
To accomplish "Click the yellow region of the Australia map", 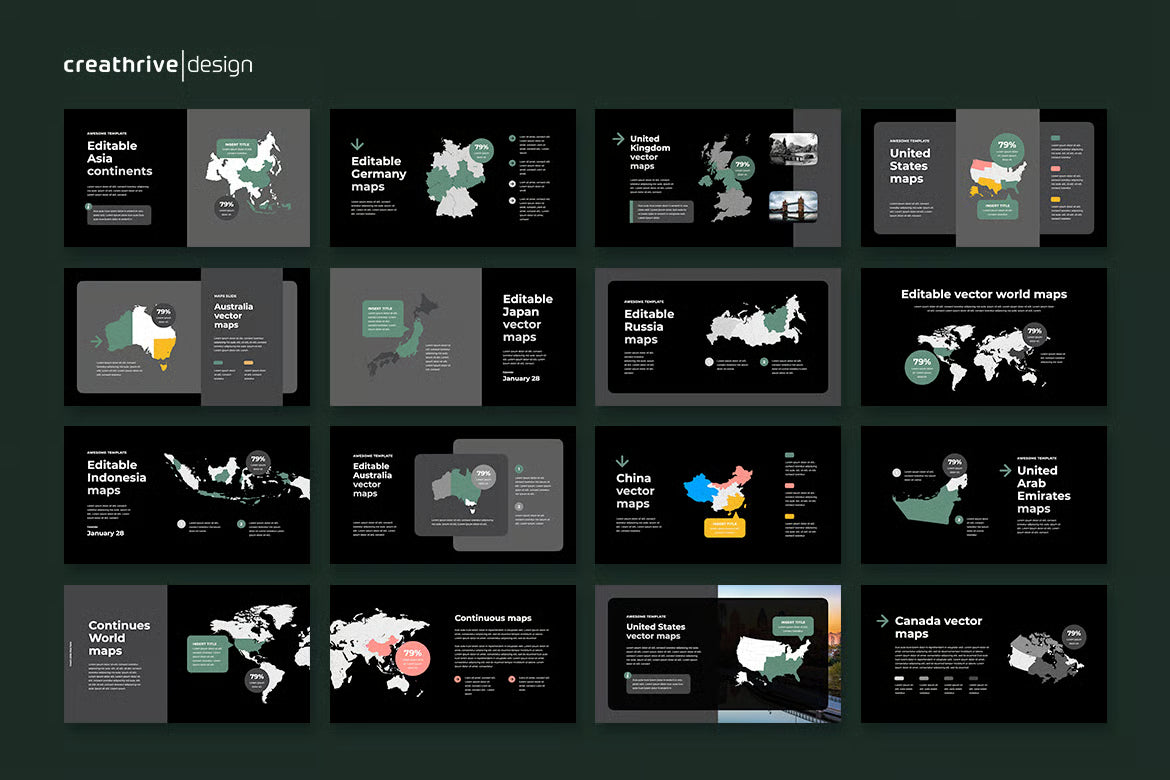I will point(164,349).
